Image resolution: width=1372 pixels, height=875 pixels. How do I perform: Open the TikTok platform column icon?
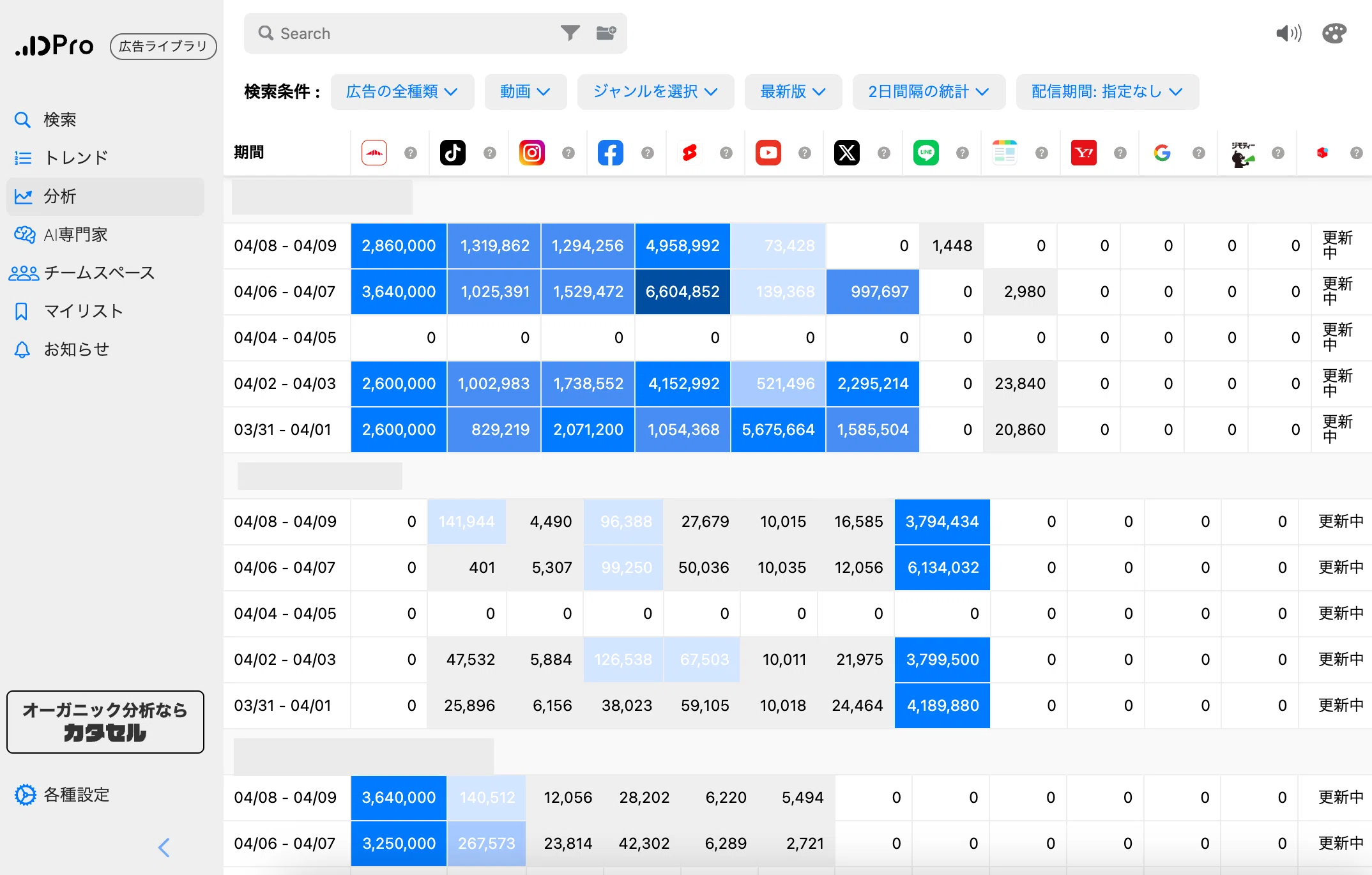pyautogui.click(x=453, y=153)
